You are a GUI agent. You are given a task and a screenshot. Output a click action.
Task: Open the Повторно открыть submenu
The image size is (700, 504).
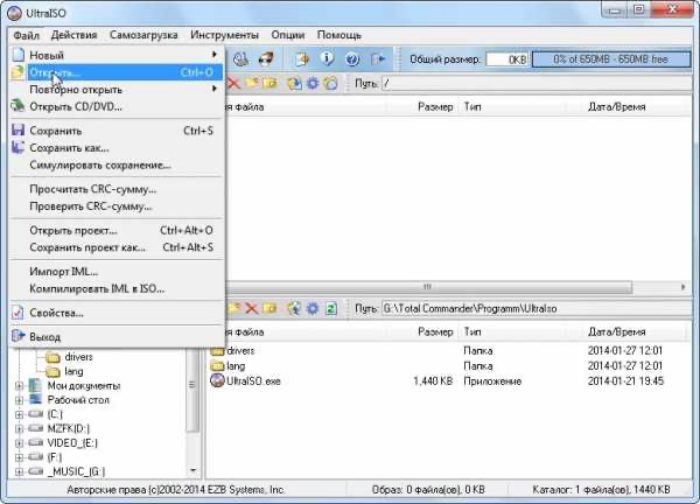[x=116, y=89]
